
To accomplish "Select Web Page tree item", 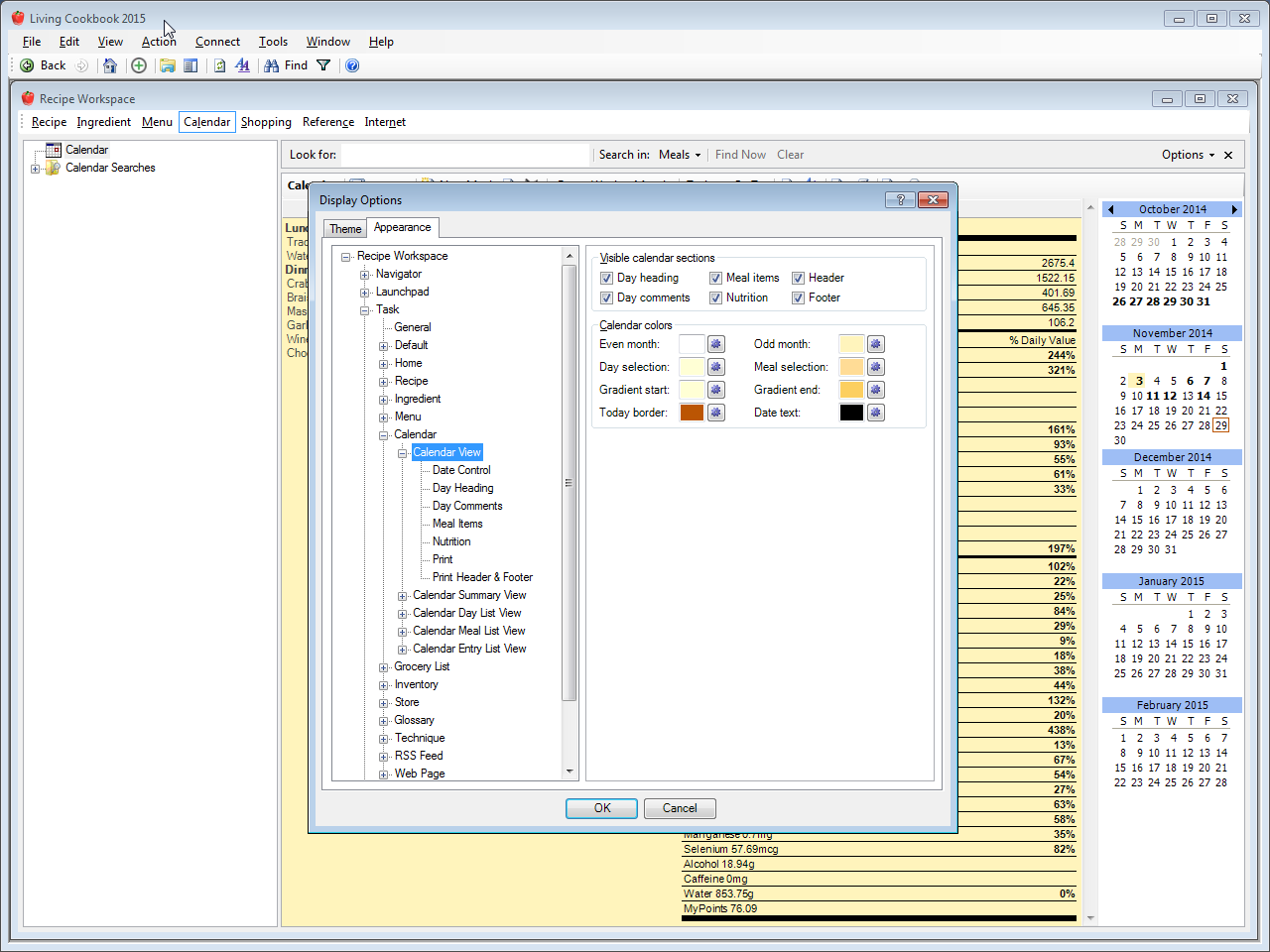I will pos(420,773).
